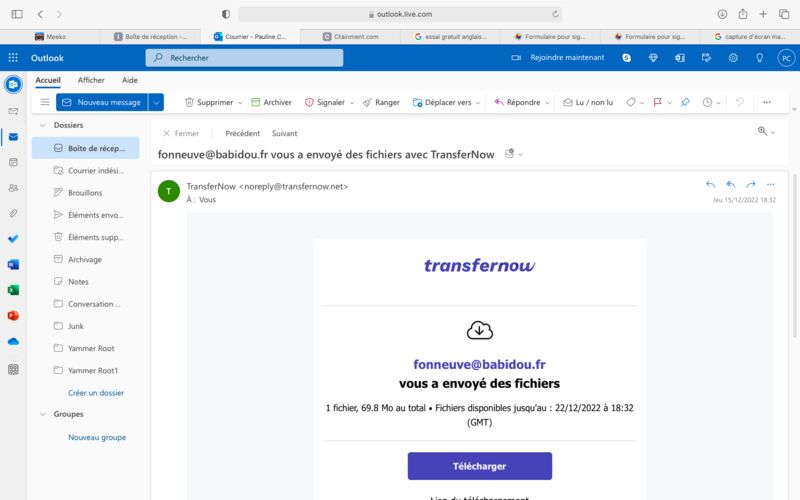Image resolution: width=800 pixels, height=500 pixels.
Task: Open more apps icon in left rail
Action: click(x=14, y=369)
